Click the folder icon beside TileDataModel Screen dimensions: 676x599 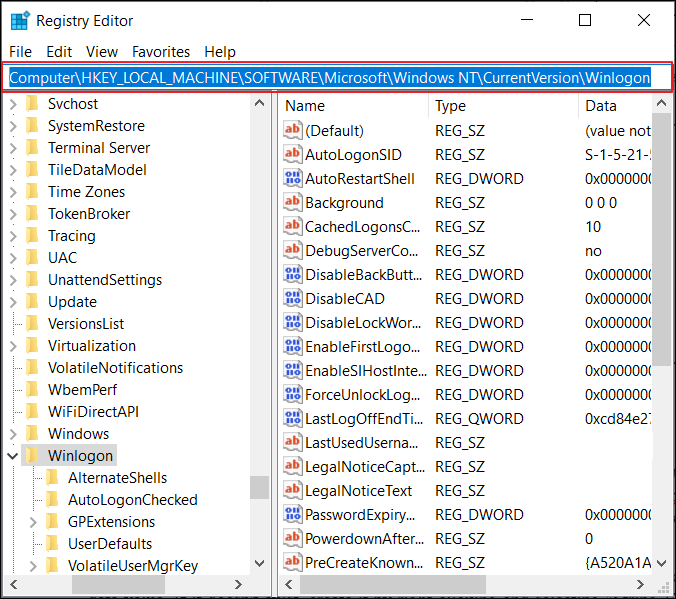point(32,169)
